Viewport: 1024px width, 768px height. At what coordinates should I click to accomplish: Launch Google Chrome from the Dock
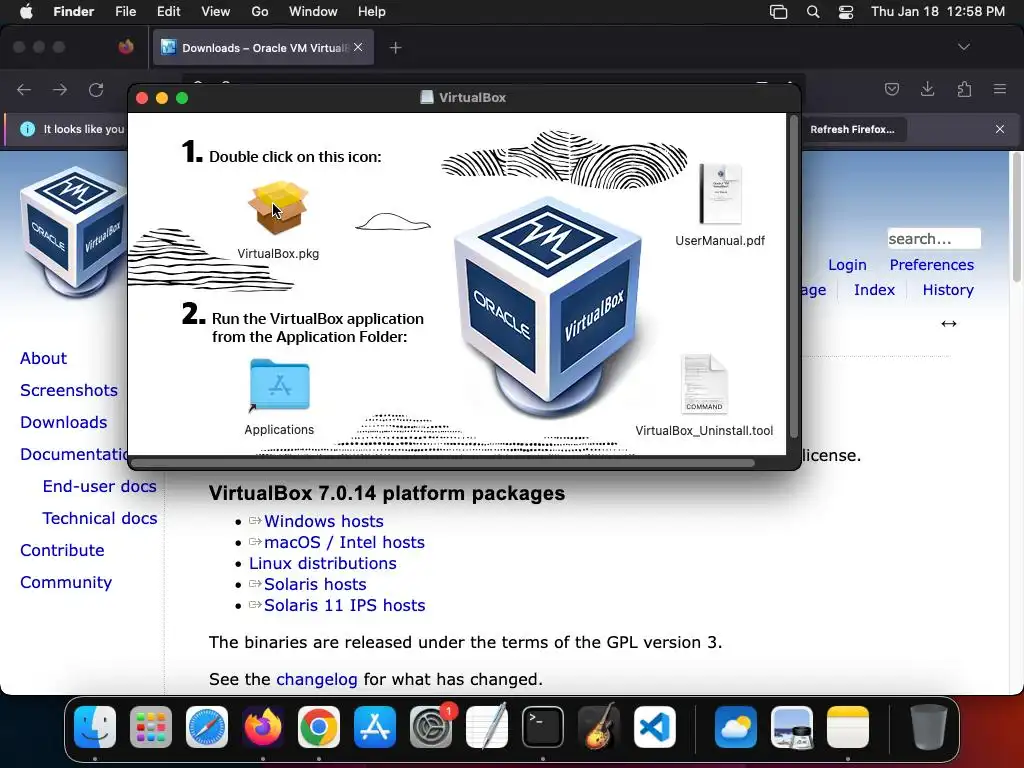click(x=319, y=727)
